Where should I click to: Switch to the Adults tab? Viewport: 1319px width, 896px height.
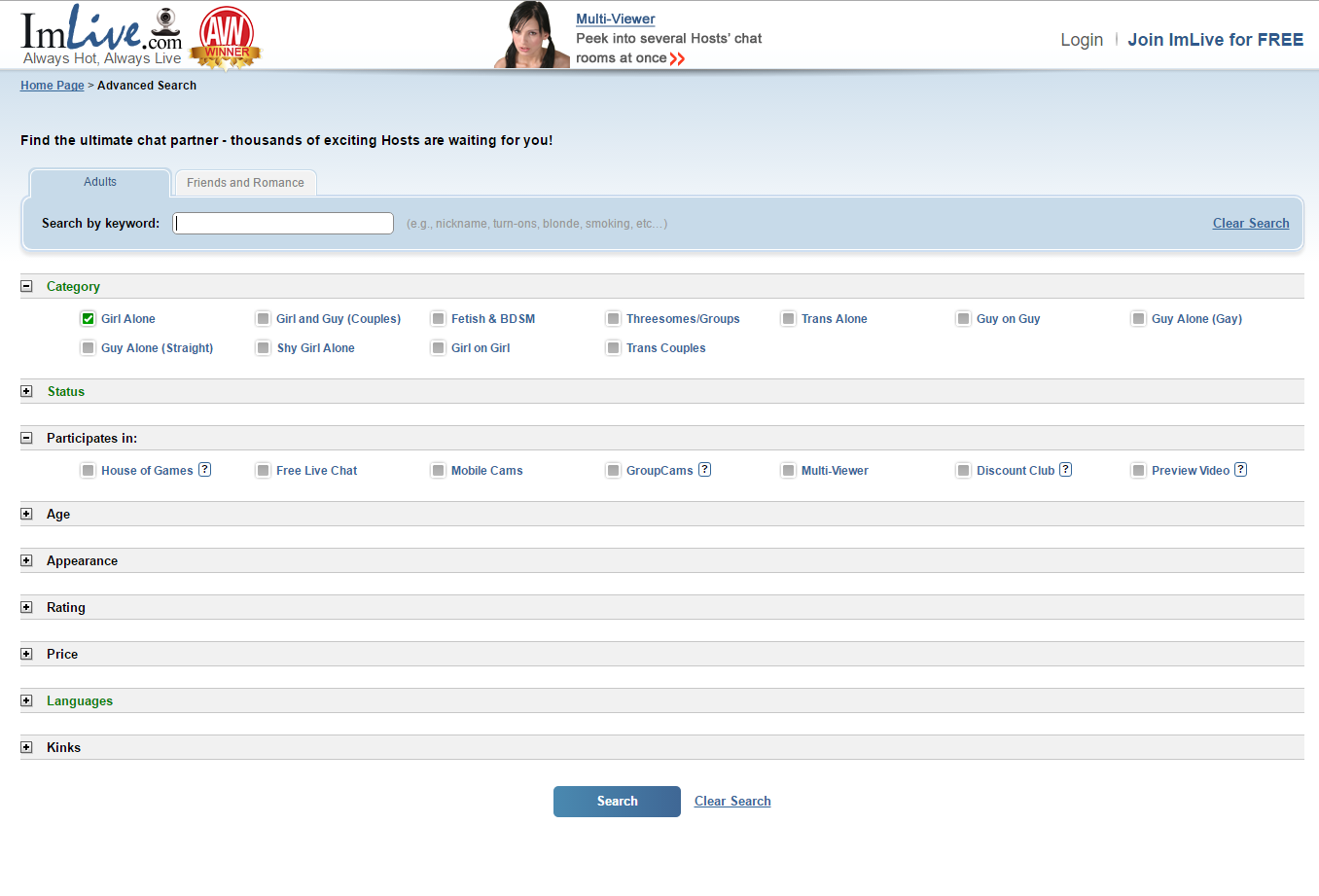100,182
